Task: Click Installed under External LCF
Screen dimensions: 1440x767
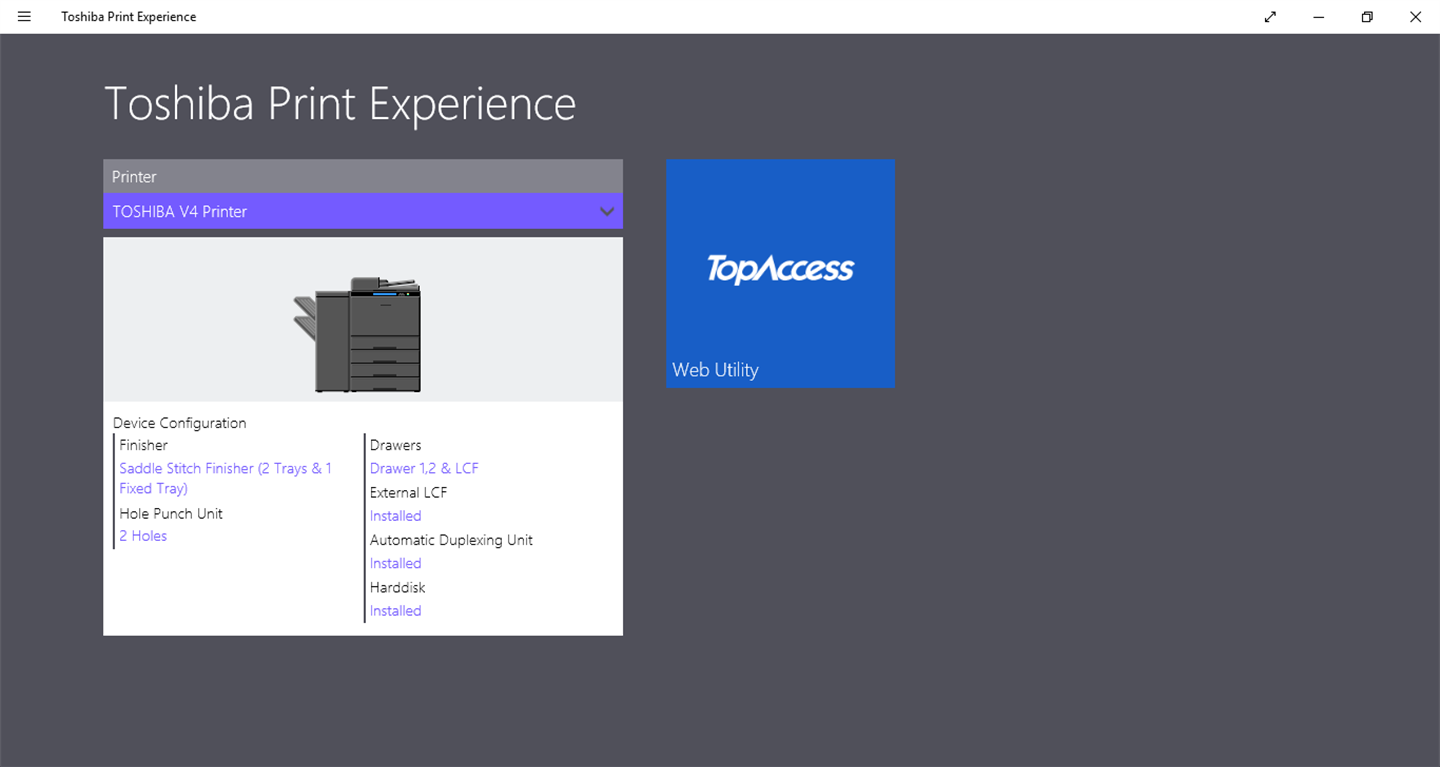Action: click(395, 516)
